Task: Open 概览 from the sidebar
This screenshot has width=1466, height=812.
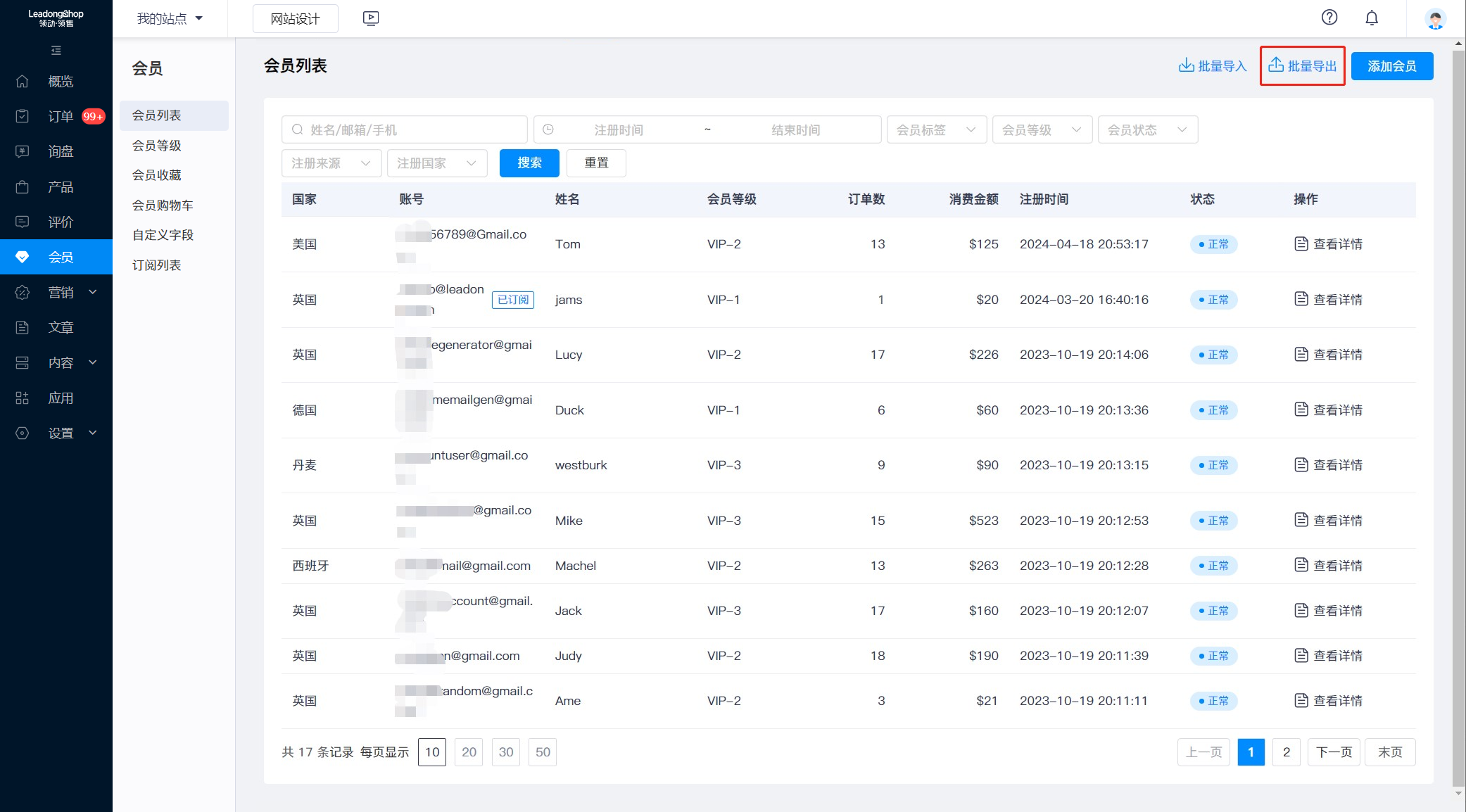Action: point(60,82)
